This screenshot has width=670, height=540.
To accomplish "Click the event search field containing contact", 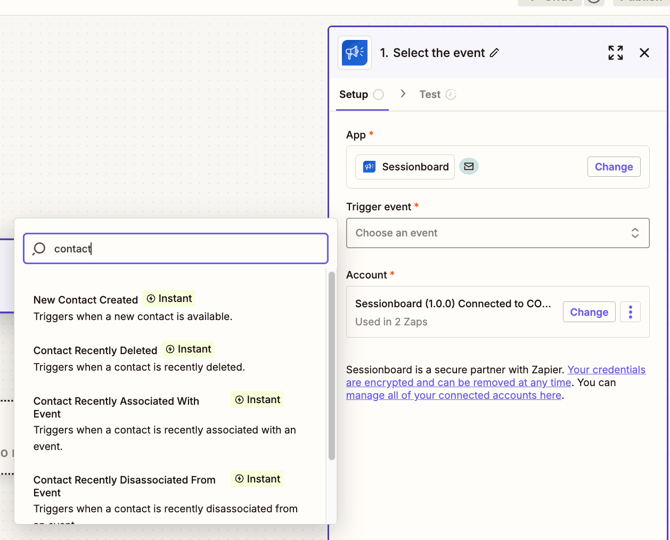I will click(176, 248).
